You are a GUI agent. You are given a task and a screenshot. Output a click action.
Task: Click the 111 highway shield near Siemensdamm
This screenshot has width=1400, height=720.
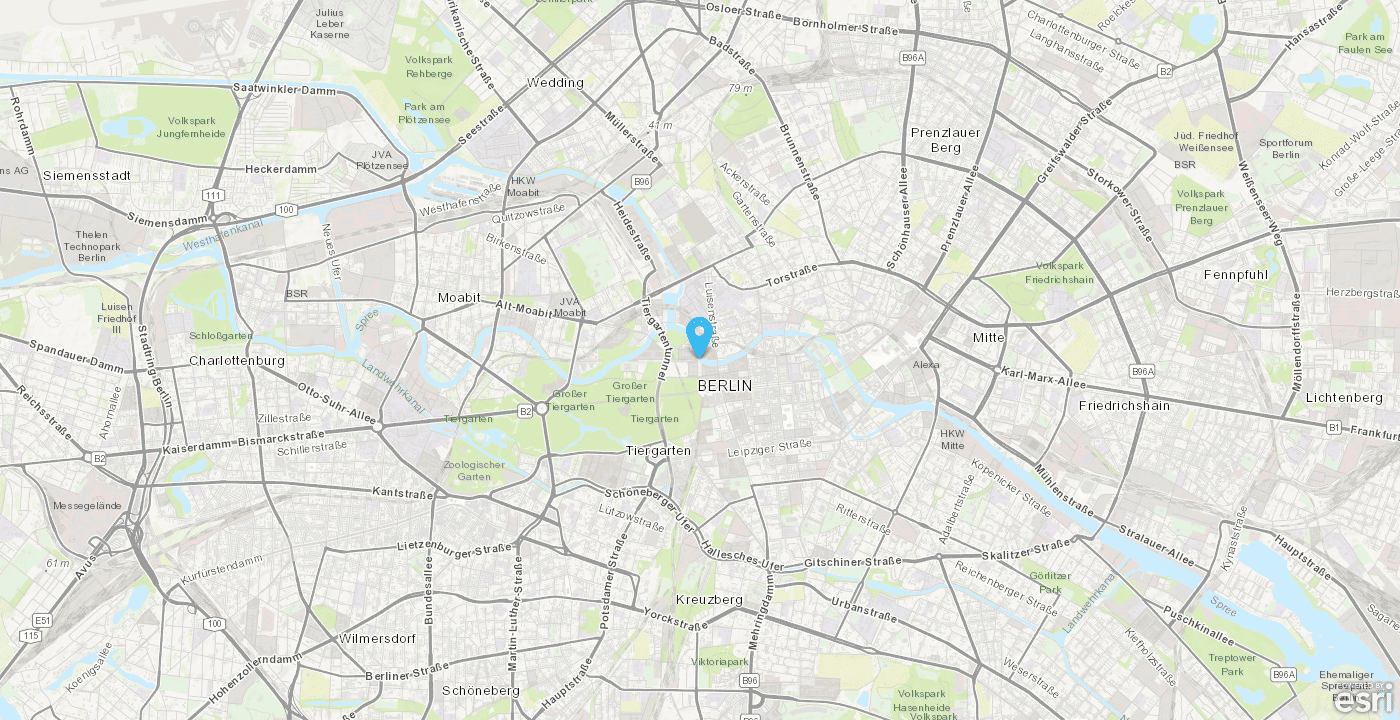211,194
